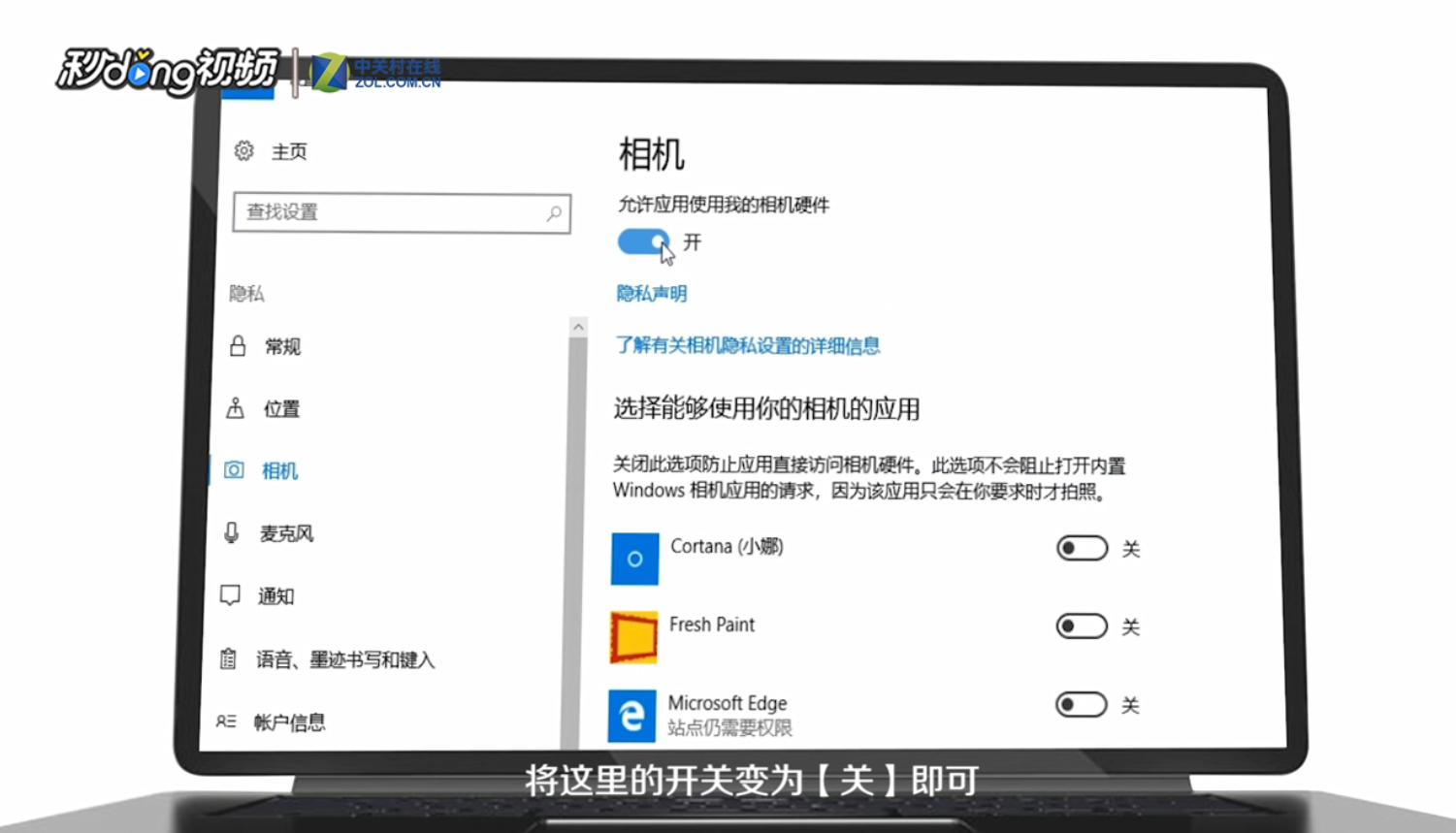The height and width of the screenshot is (833, 1456).
Task: Click the search magnifier icon
Action: pyautogui.click(x=554, y=213)
